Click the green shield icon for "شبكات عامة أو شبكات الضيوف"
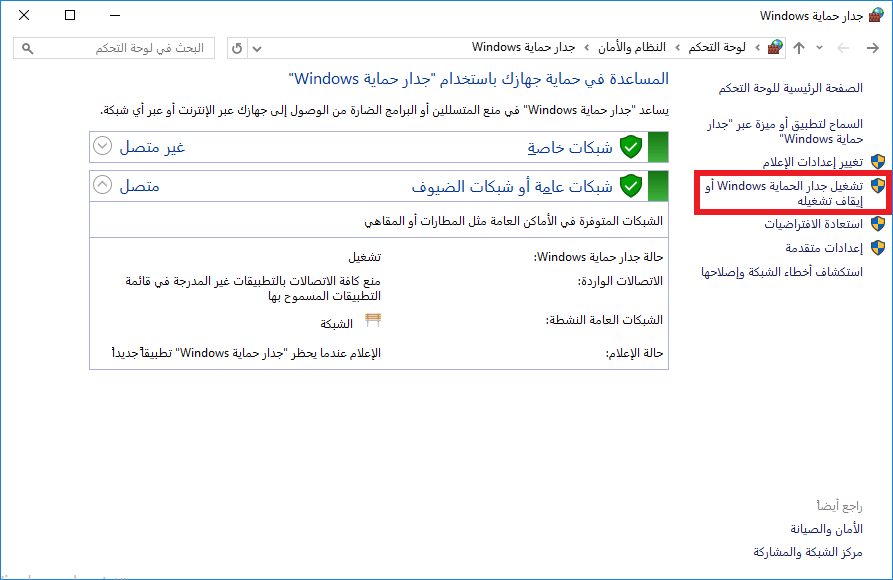This screenshot has width=893, height=580. coord(631,186)
